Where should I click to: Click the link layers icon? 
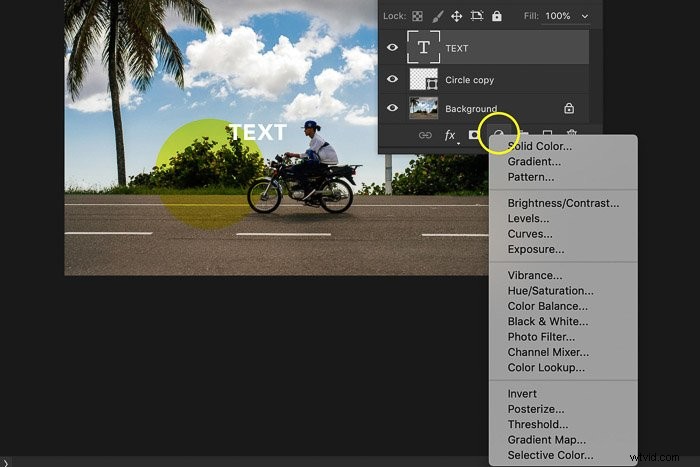[x=425, y=135]
